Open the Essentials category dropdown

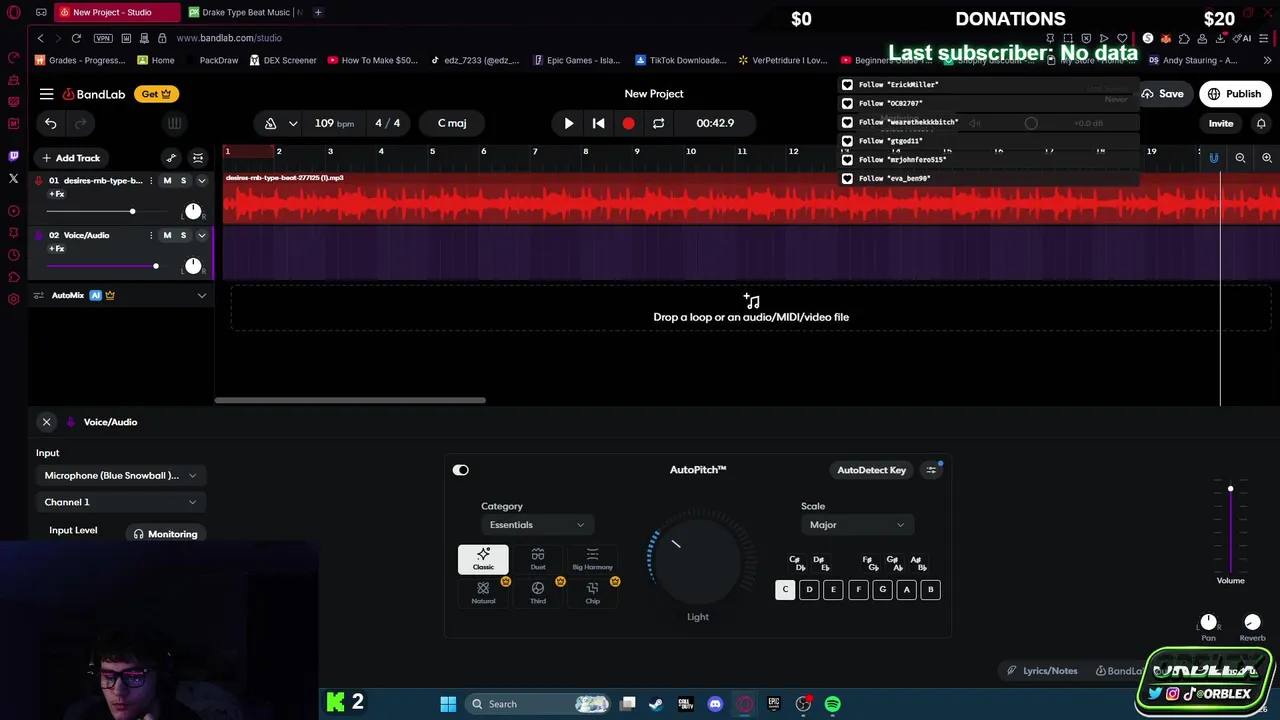point(537,525)
